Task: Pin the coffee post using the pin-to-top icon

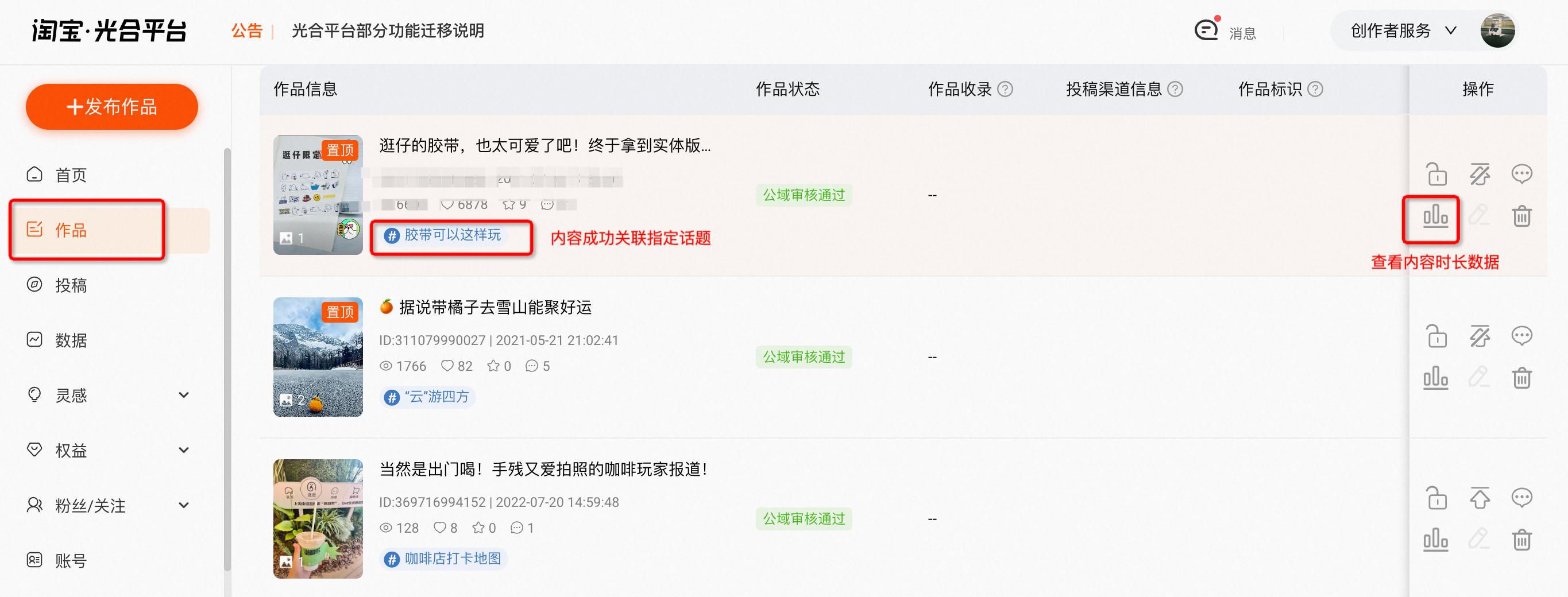Action: click(1479, 497)
